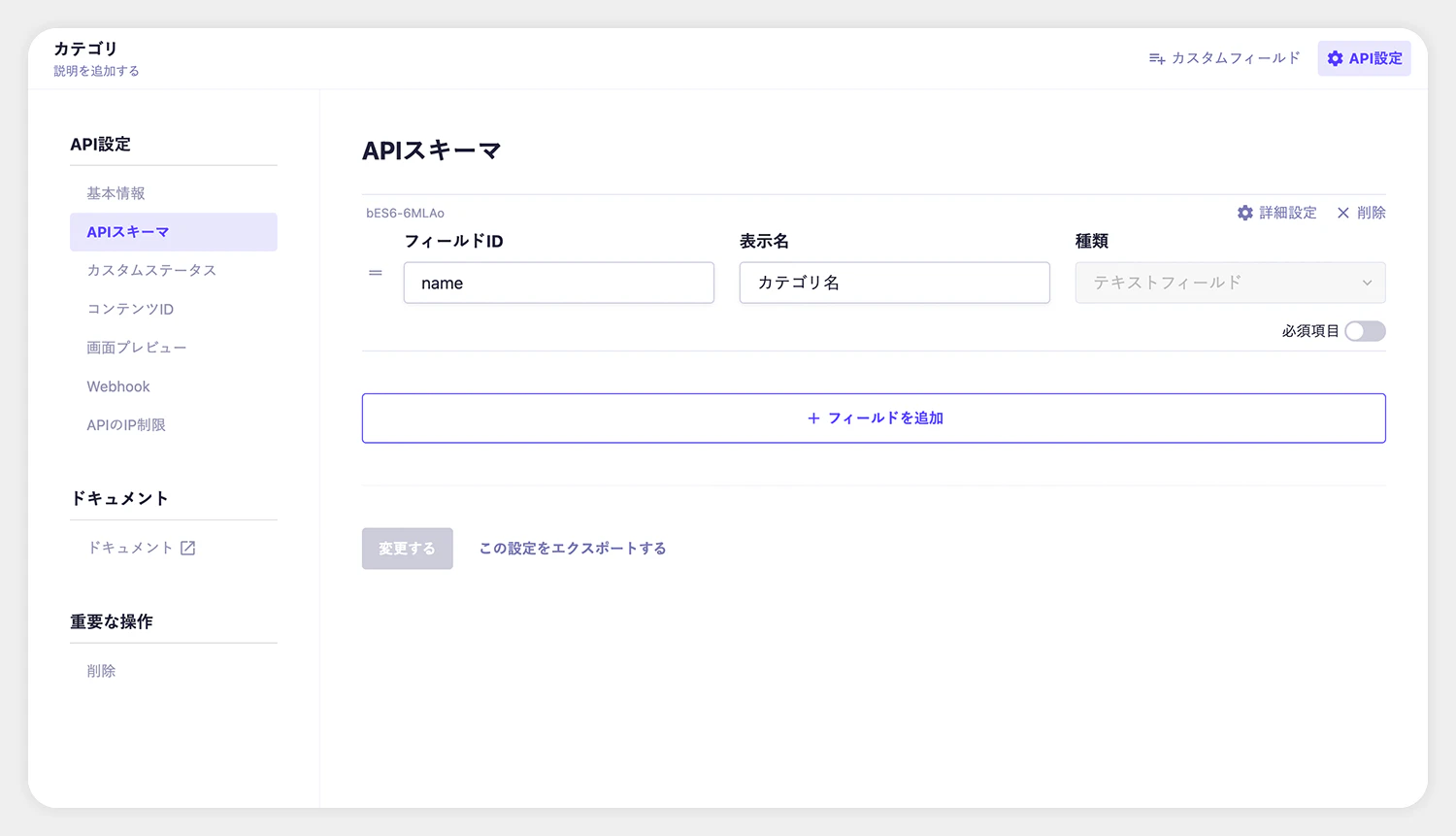
Task: Open 詳細設定 using its gear icon
Action: coord(1245,213)
